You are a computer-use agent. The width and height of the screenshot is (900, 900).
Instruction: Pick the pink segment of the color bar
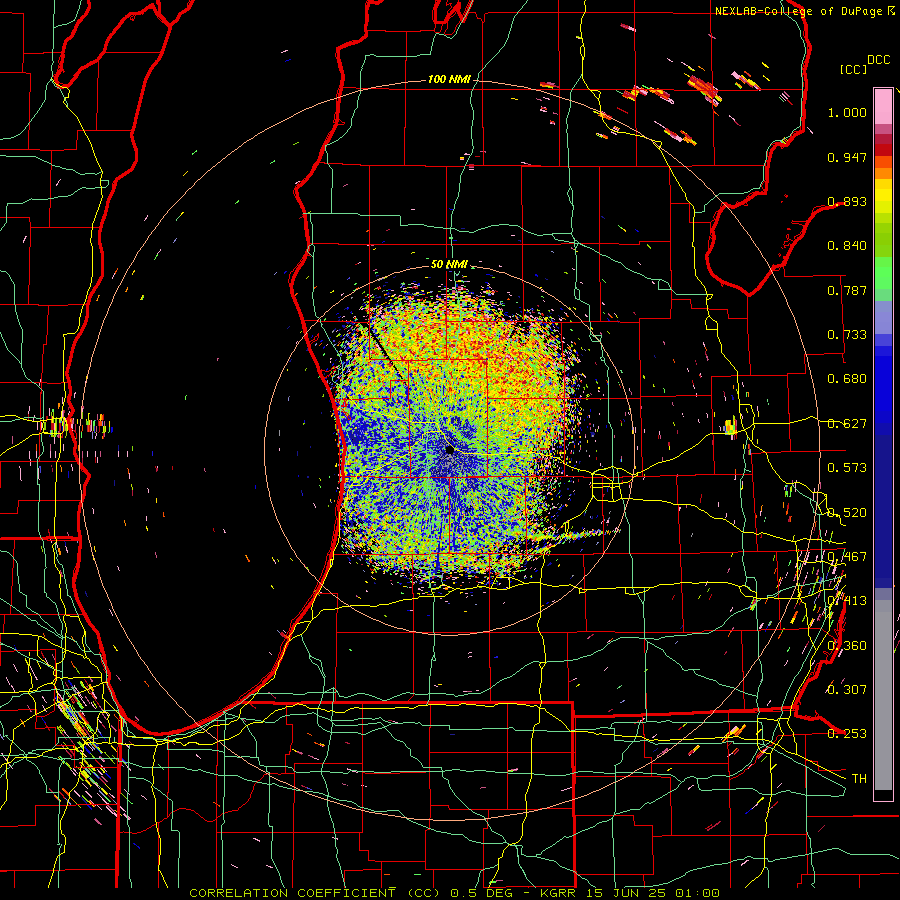pyautogui.click(x=883, y=106)
